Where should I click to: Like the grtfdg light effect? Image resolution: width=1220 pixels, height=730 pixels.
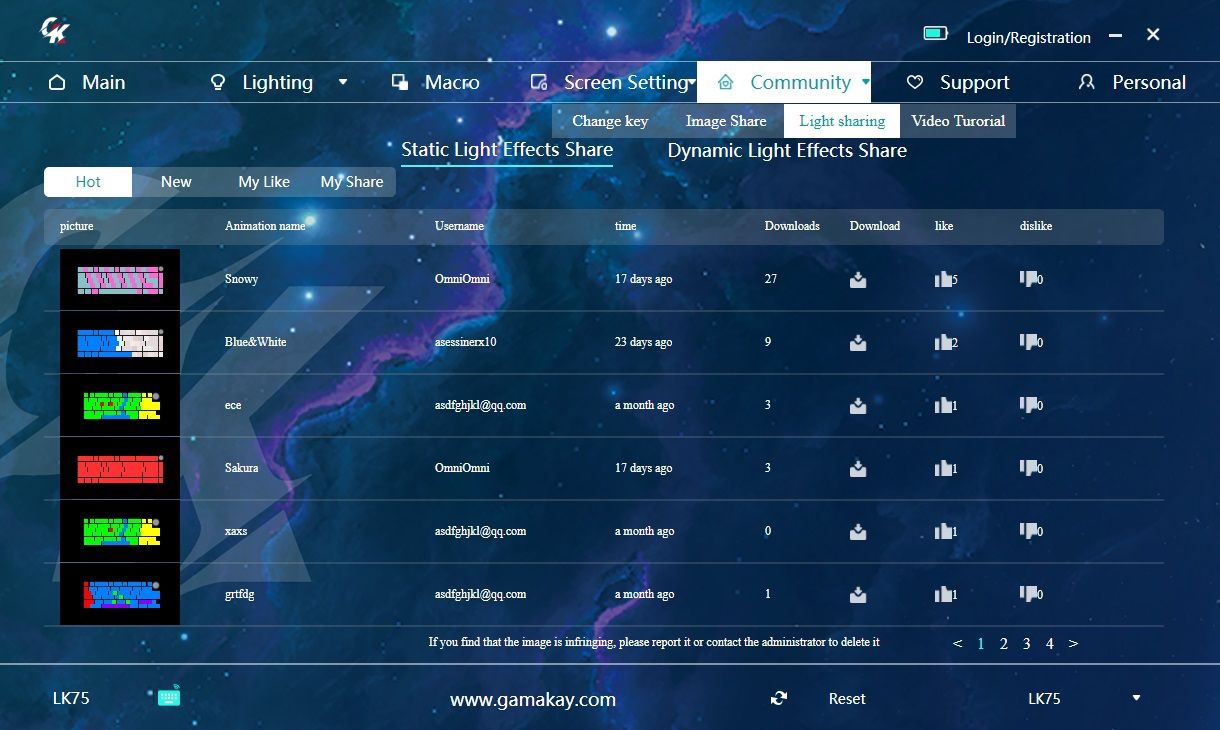(x=943, y=595)
